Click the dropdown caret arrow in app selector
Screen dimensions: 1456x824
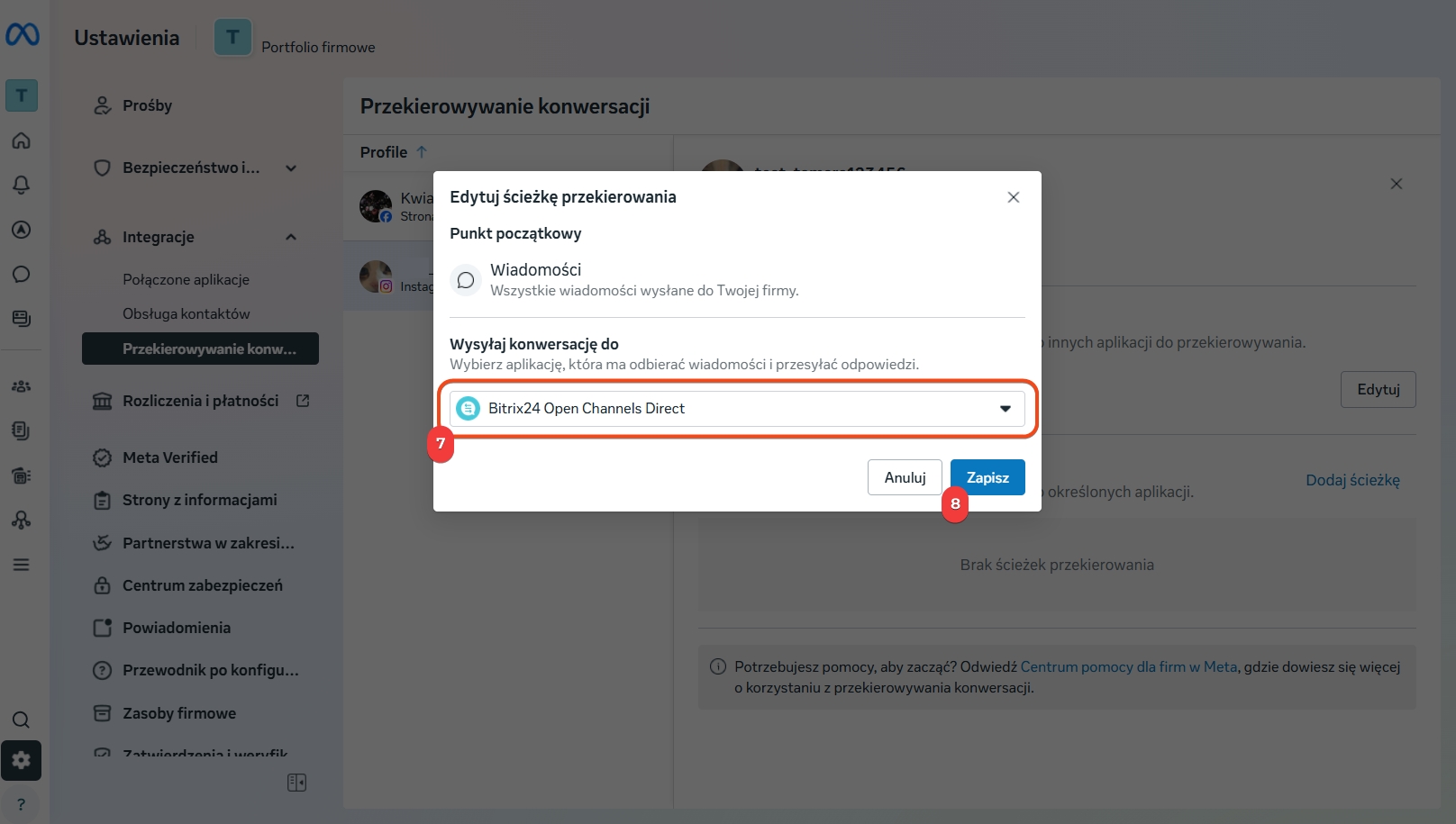click(1006, 409)
